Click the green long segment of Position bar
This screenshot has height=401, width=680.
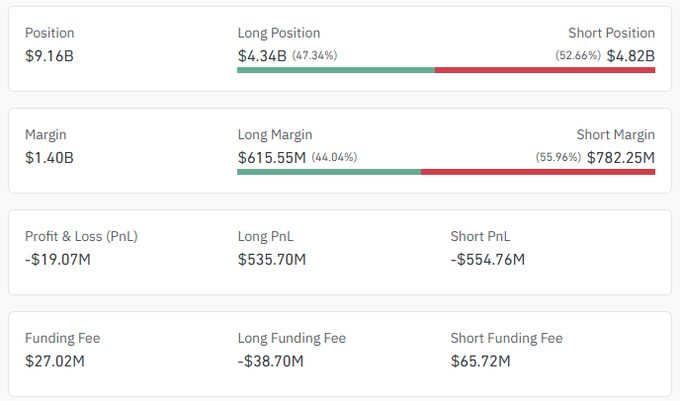tap(336, 70)
